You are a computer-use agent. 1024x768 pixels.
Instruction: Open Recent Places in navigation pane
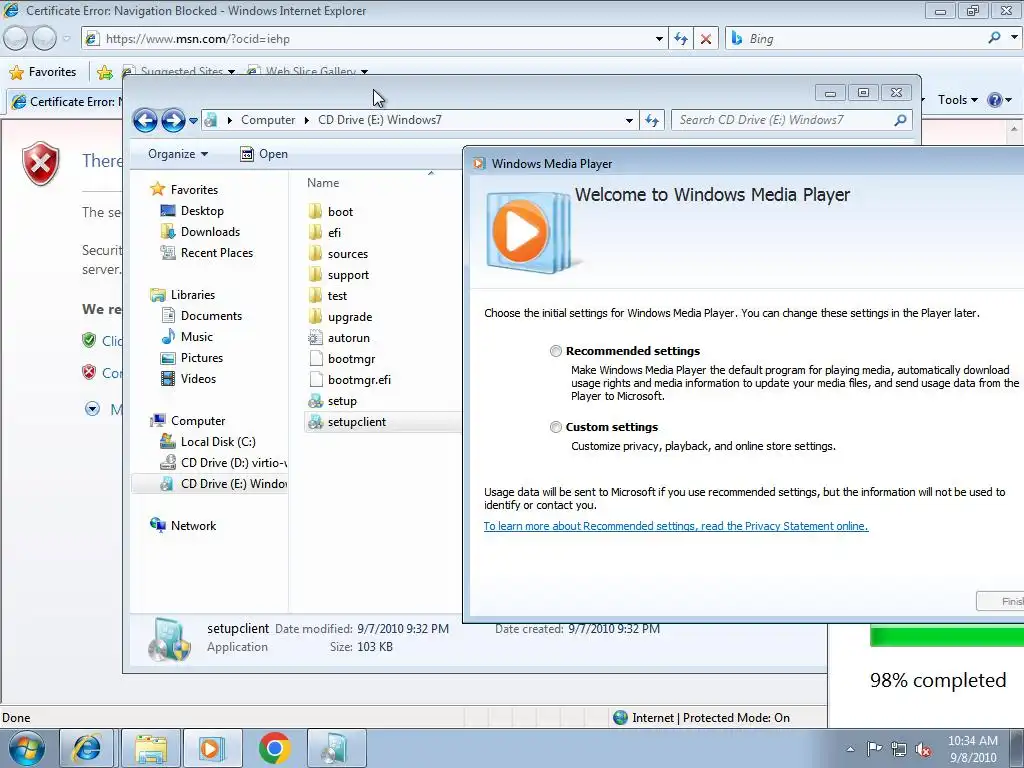(x=206, y=253)
